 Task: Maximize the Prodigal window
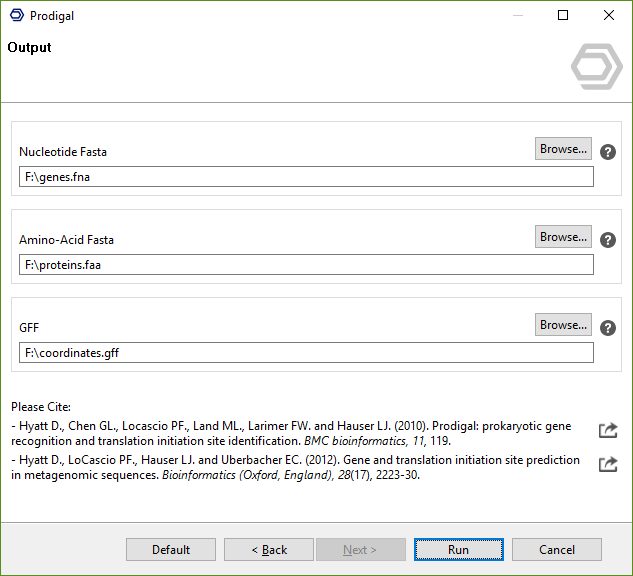pos(563,15)
